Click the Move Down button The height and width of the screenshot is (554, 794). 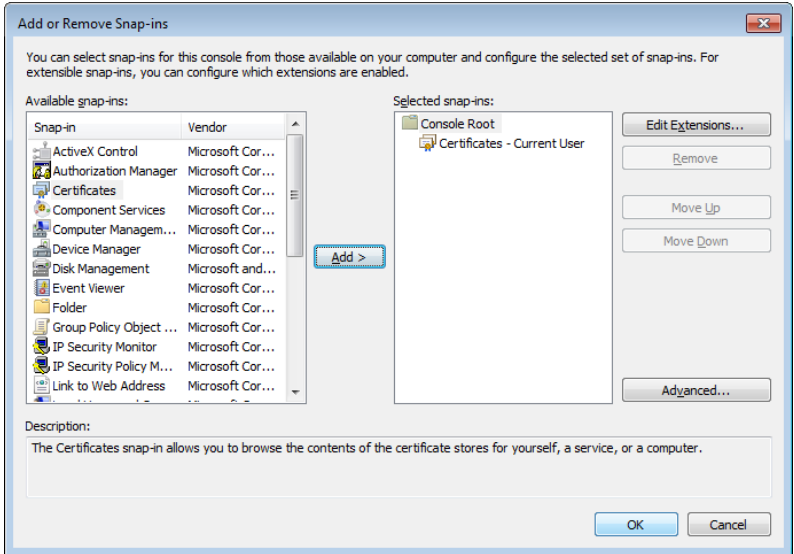tap(696, 241)
